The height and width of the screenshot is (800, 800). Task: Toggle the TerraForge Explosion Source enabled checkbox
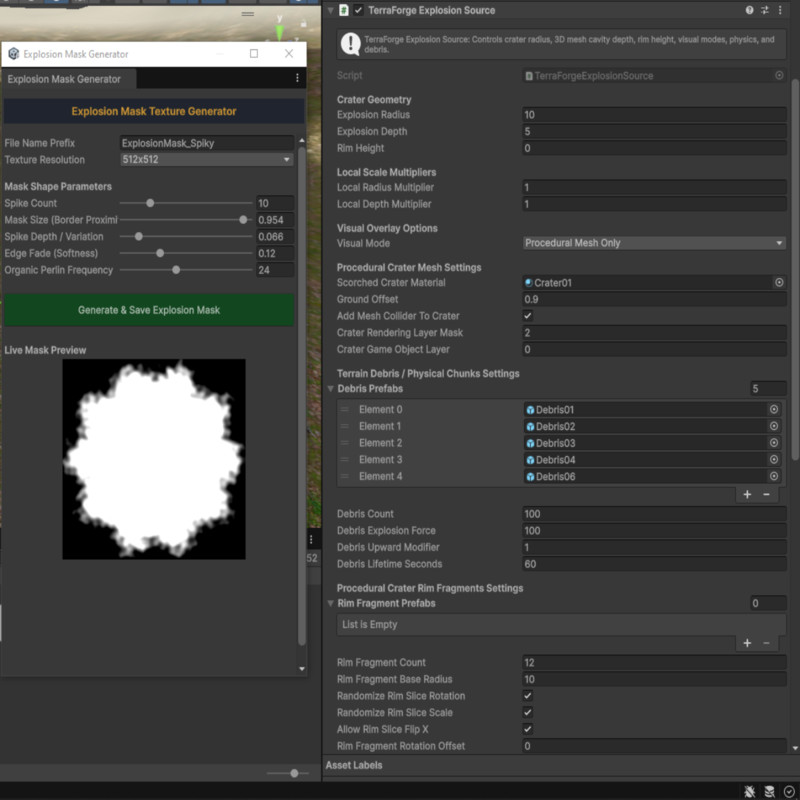tap(359, 10)
